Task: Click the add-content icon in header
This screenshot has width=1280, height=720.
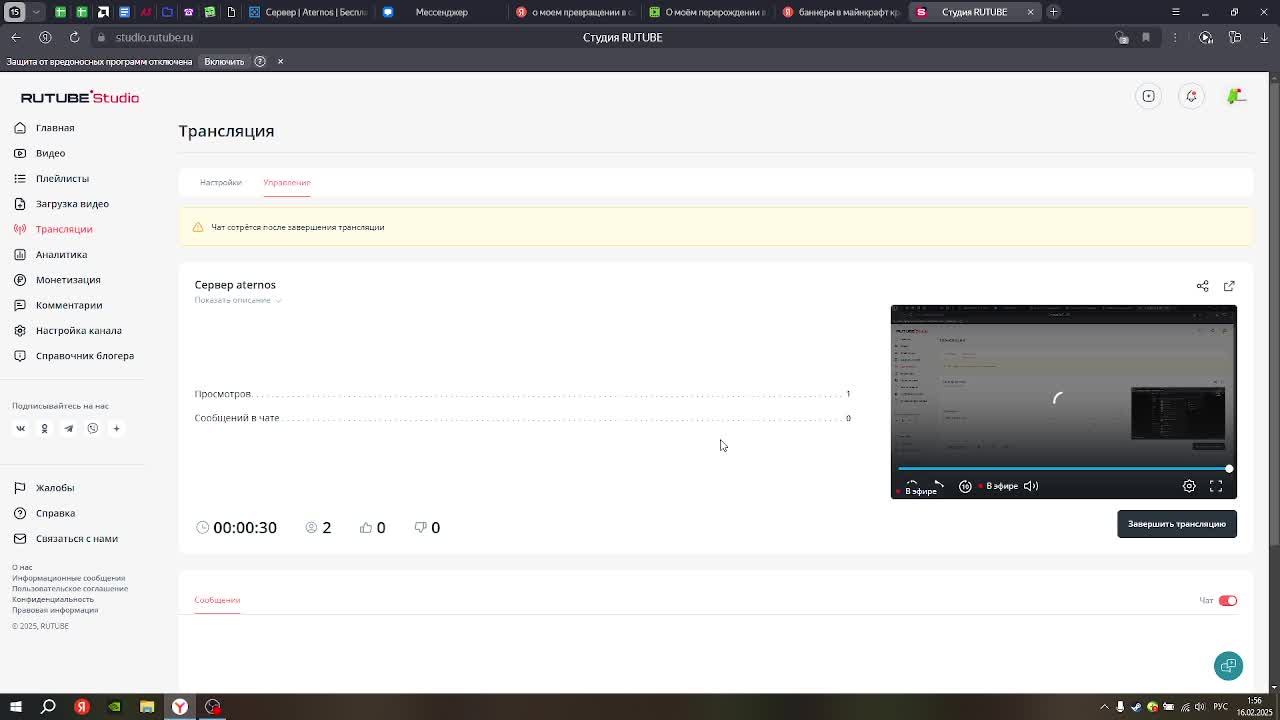Action: coord(1148,96)
